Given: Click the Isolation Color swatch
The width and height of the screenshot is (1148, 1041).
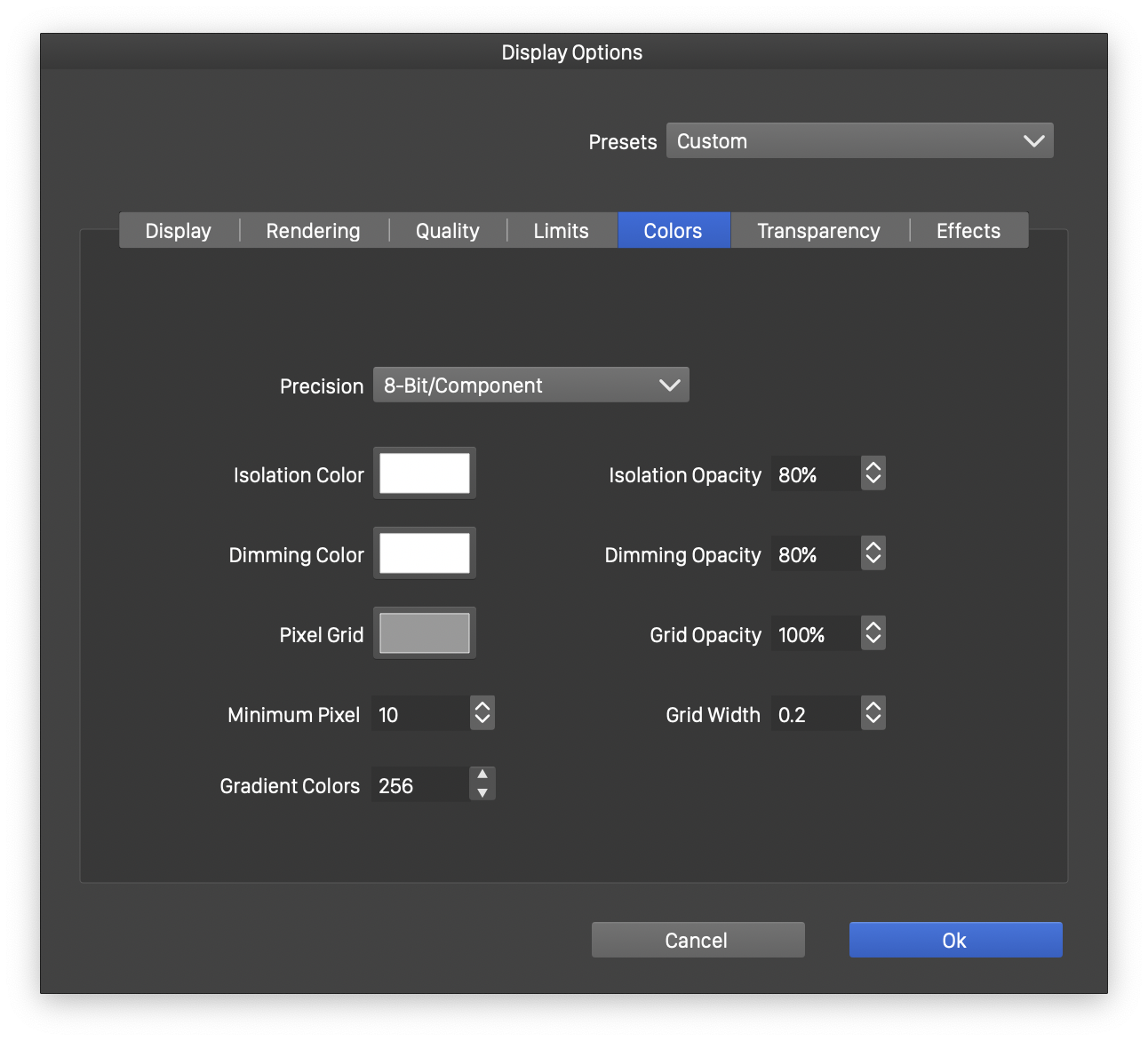Looking at the screenshot, I should tap(425, 473).
